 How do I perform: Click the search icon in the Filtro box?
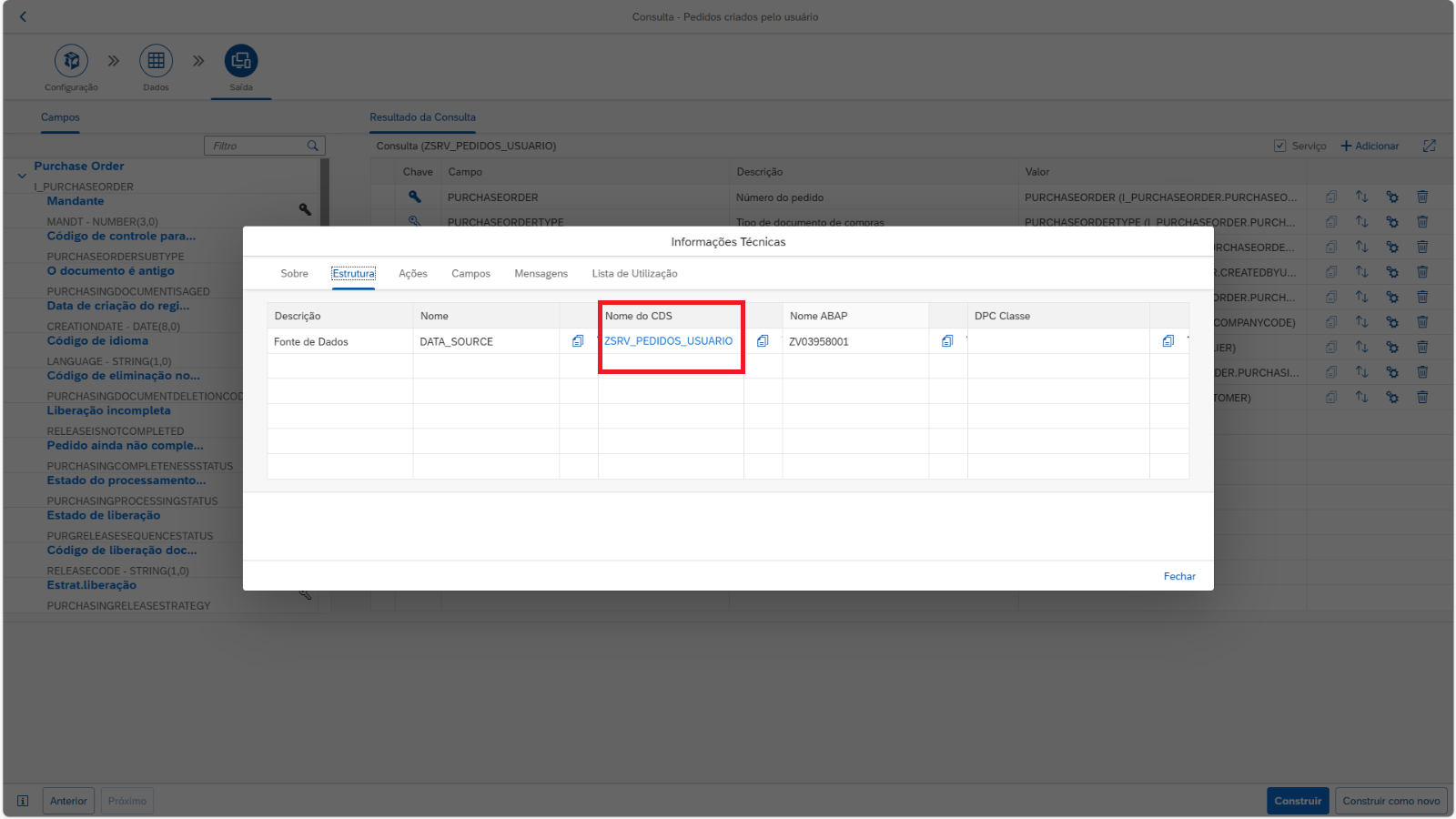[313, 146]
